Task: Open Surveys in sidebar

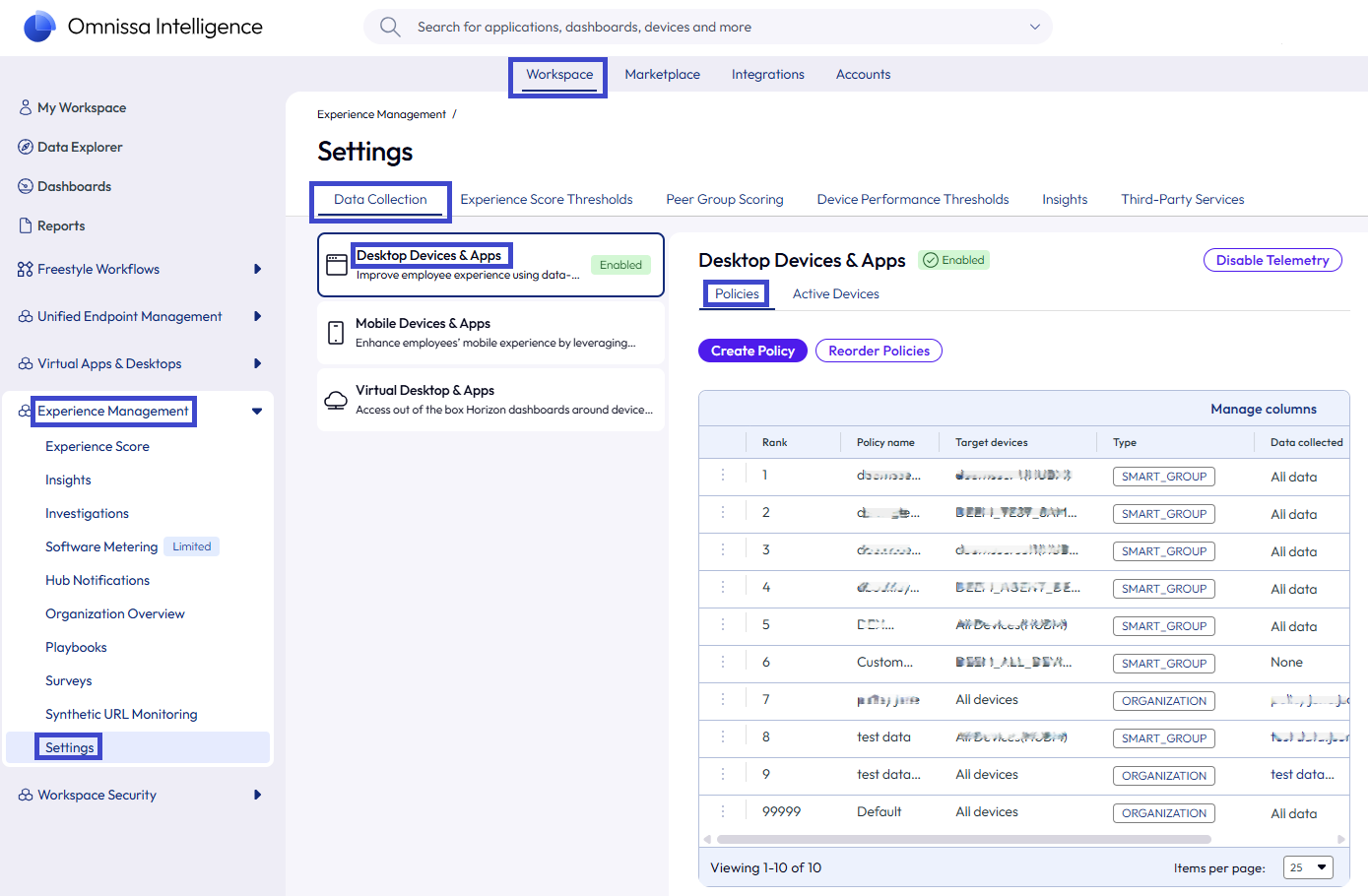Action: (x=68, y=680)
